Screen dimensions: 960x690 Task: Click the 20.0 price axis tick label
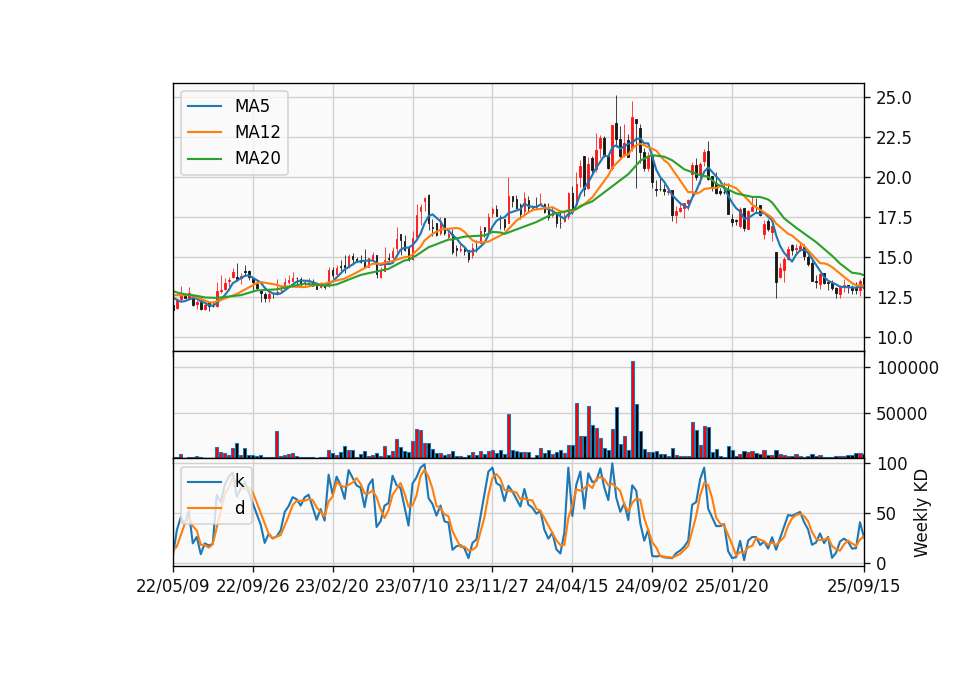click(x=893, y=178)
